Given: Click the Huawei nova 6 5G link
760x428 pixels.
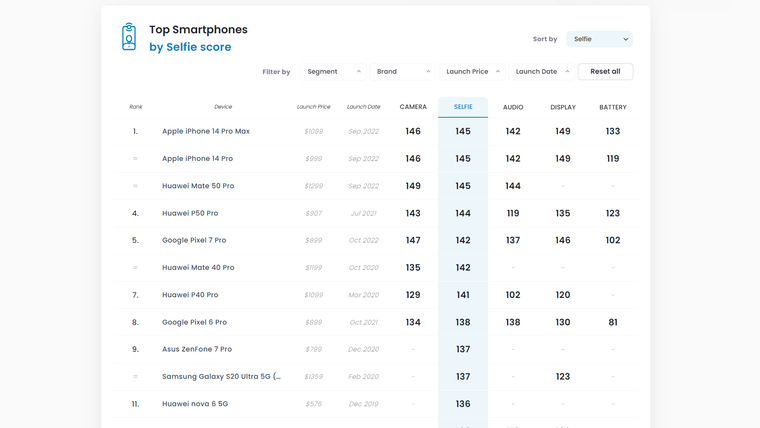Looking at the screenshot, I should click(195, 404).
